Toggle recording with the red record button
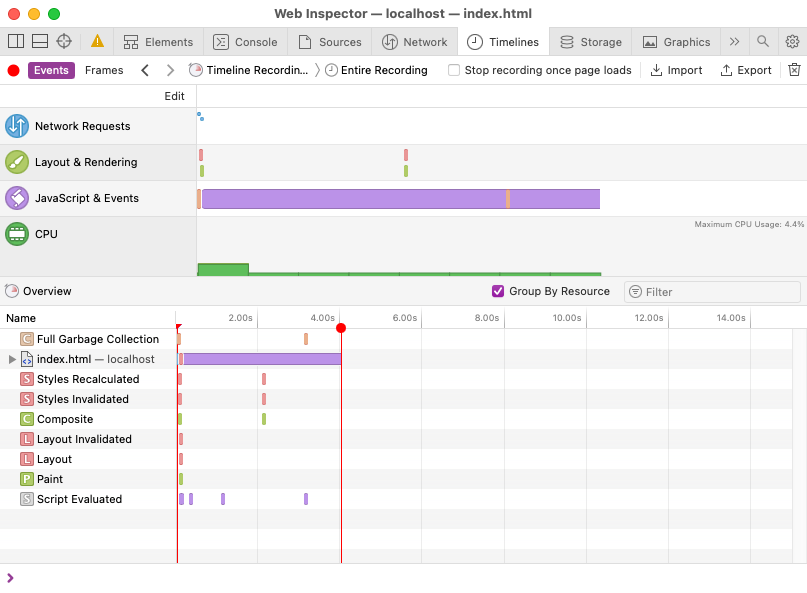 12,70
